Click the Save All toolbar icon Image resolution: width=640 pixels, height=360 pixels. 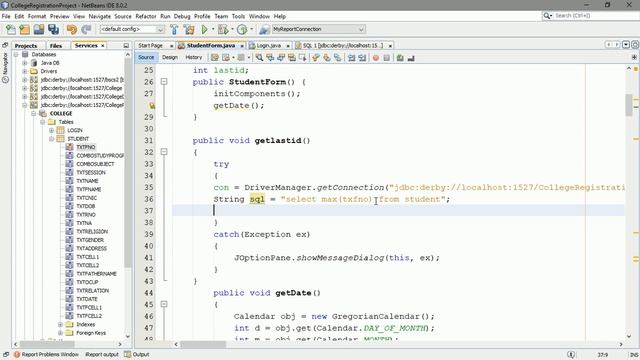[x=53, y=29]
